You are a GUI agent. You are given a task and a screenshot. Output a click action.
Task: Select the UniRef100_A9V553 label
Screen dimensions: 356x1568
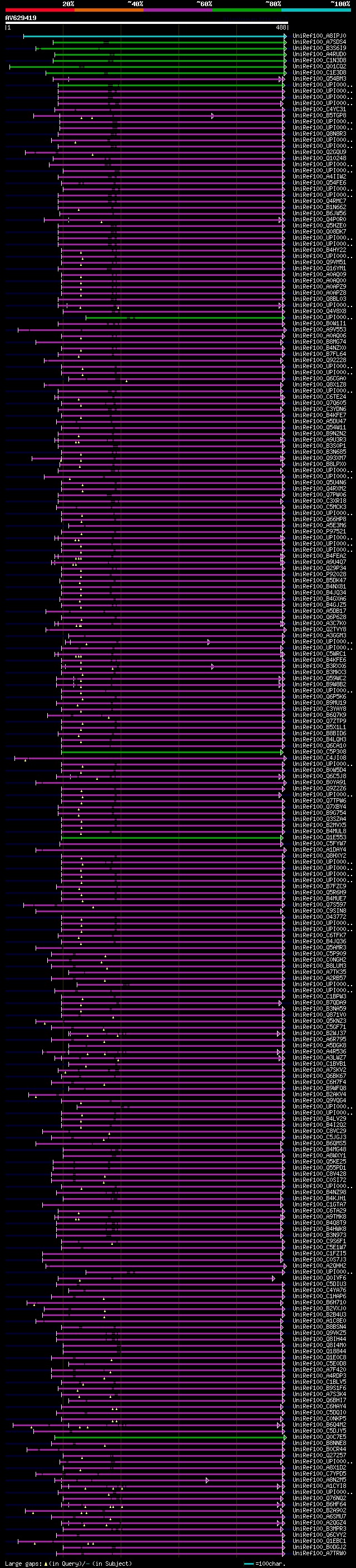(319, 329)
